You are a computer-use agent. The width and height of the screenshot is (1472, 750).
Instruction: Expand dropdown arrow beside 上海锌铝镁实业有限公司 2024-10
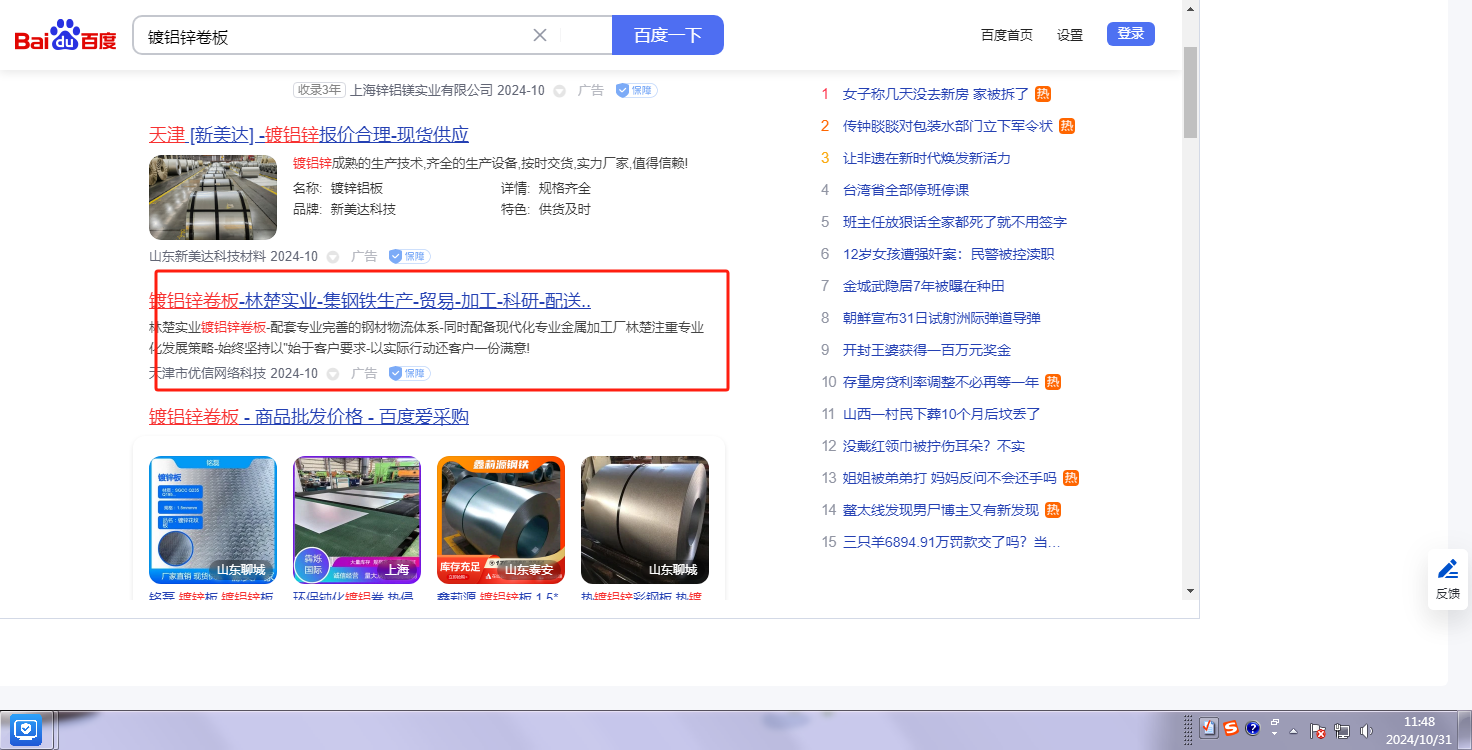(560, 91)
